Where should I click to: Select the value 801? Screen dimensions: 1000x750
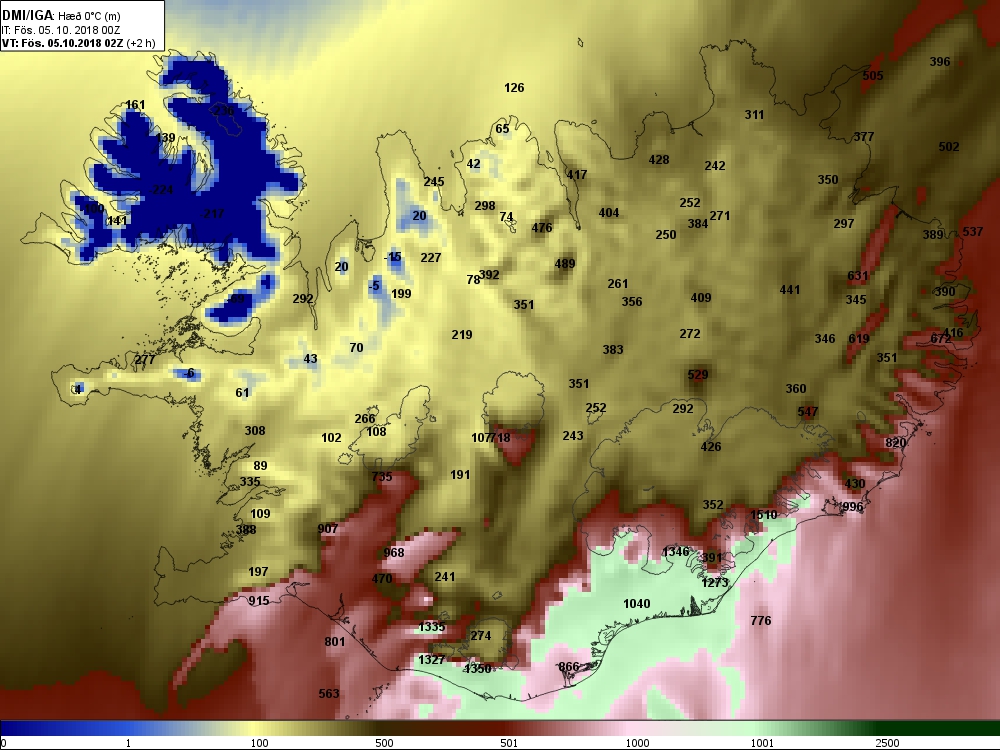[x=335, y=642]
